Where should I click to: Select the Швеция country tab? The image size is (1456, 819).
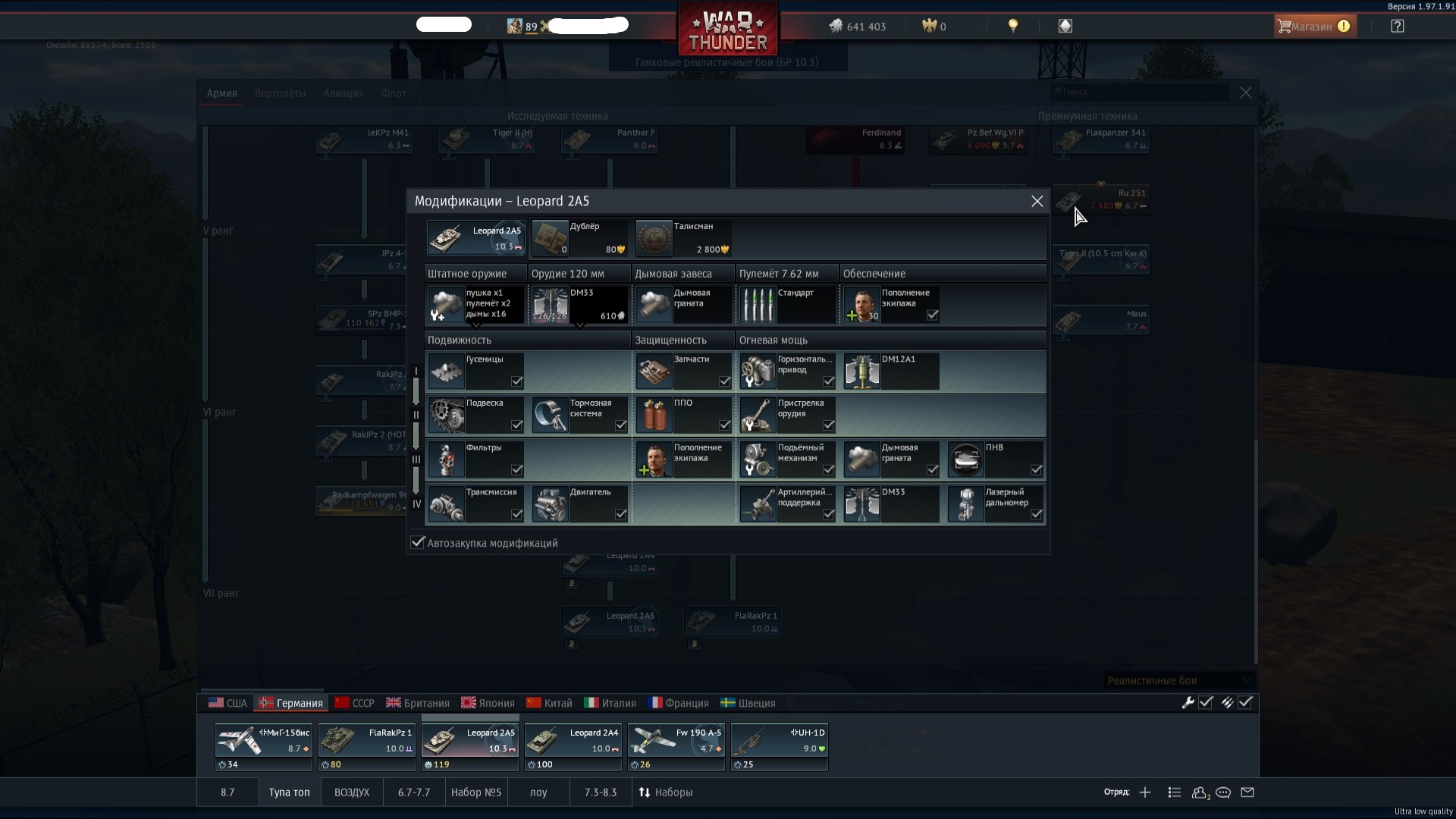[748, 703]
